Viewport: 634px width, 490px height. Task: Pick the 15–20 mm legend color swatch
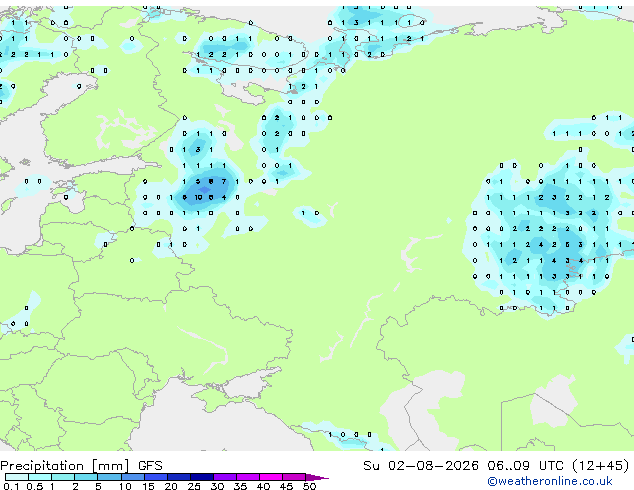(x=156, y=477)
